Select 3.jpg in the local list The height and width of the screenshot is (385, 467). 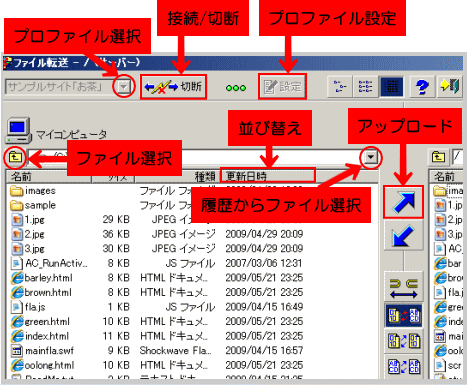pyautogui.click(x=28, y=249)
